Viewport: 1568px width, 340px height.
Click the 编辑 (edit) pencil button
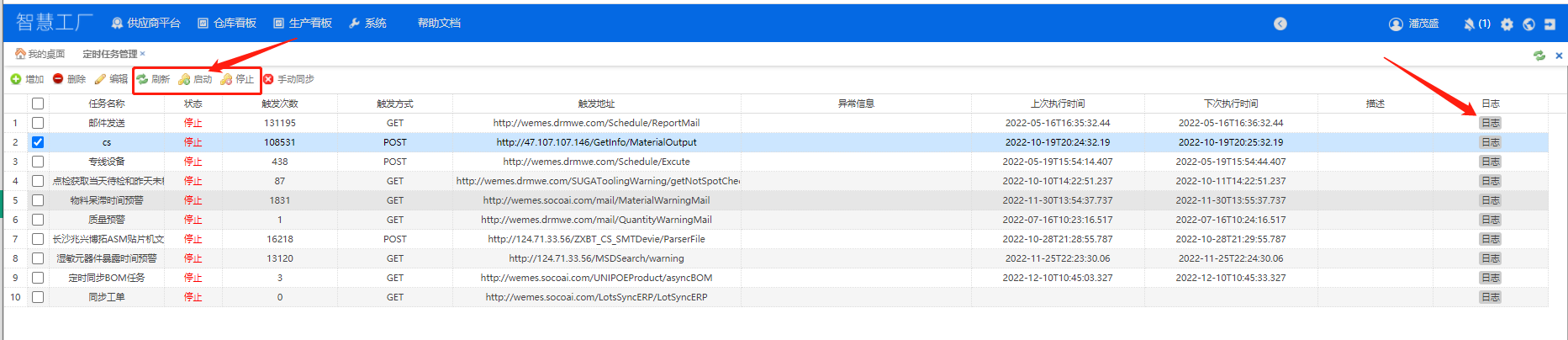click(111, 79)
